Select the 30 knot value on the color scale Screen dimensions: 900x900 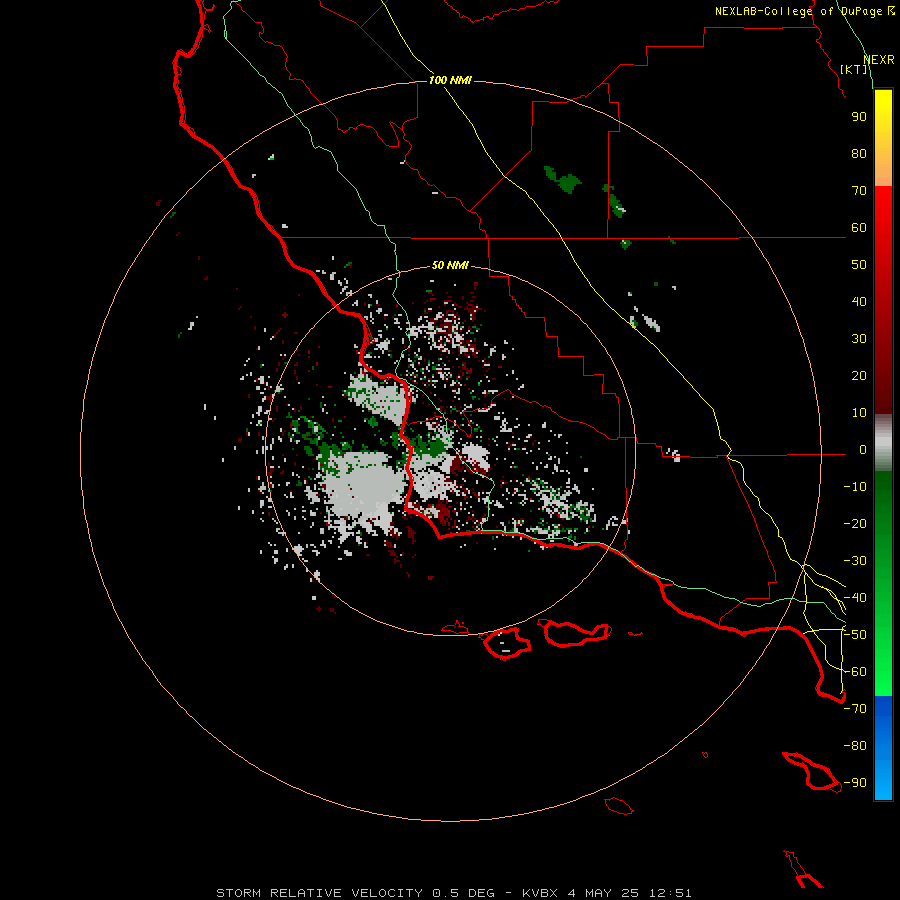coord(859,339)
